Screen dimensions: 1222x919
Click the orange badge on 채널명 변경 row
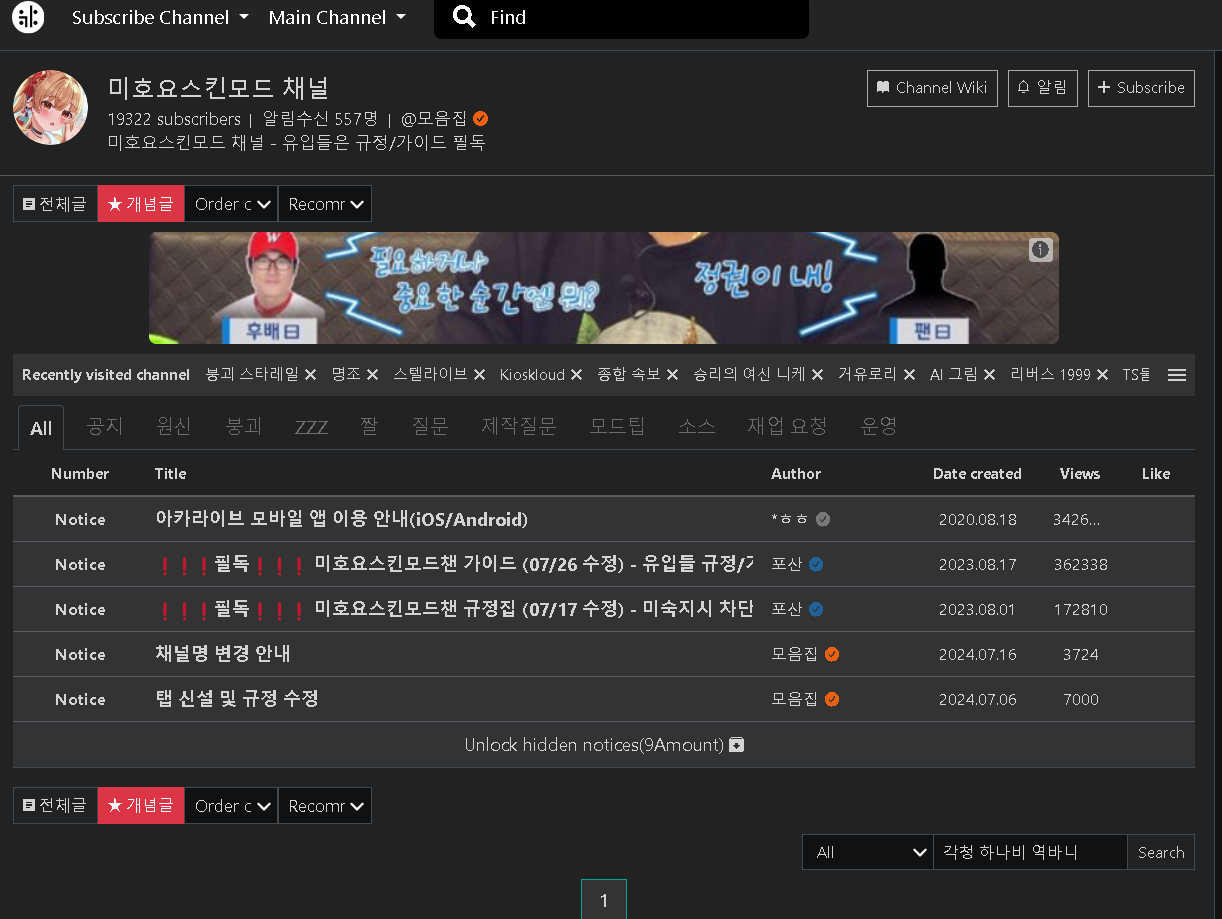pyautogui.click(x=832, y=655)
